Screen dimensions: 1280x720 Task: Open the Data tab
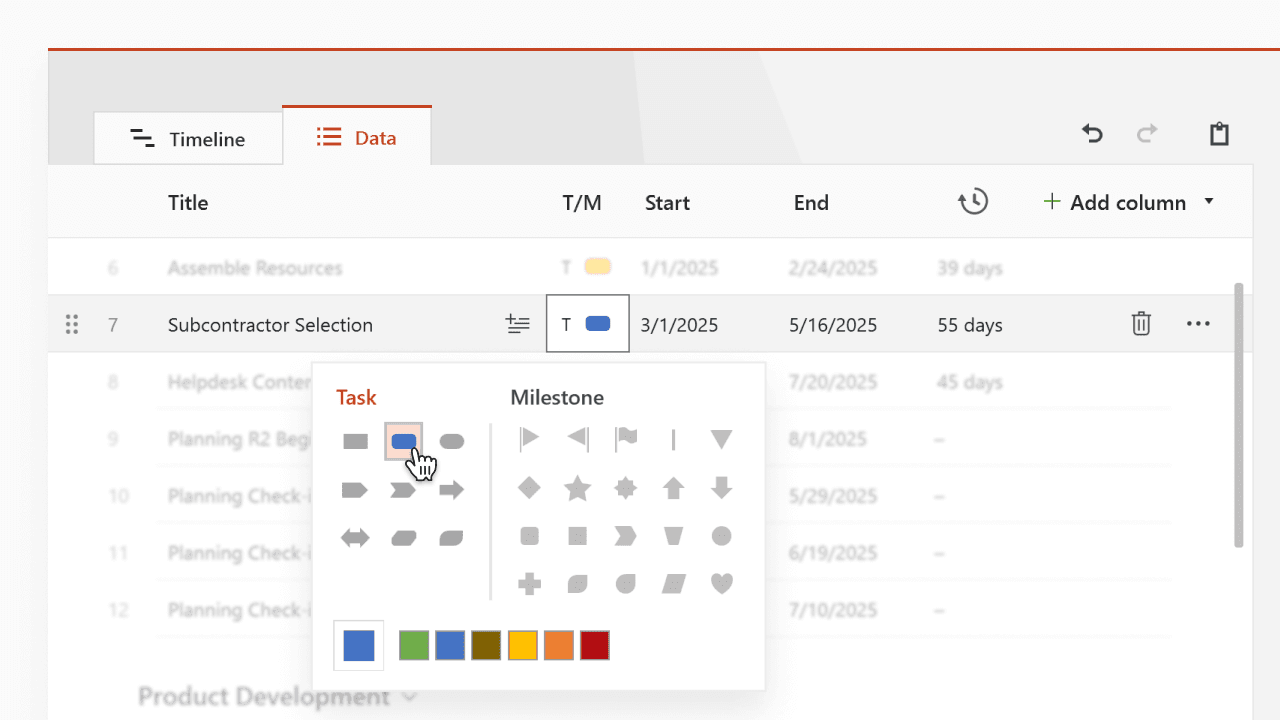tap(357, 137)
